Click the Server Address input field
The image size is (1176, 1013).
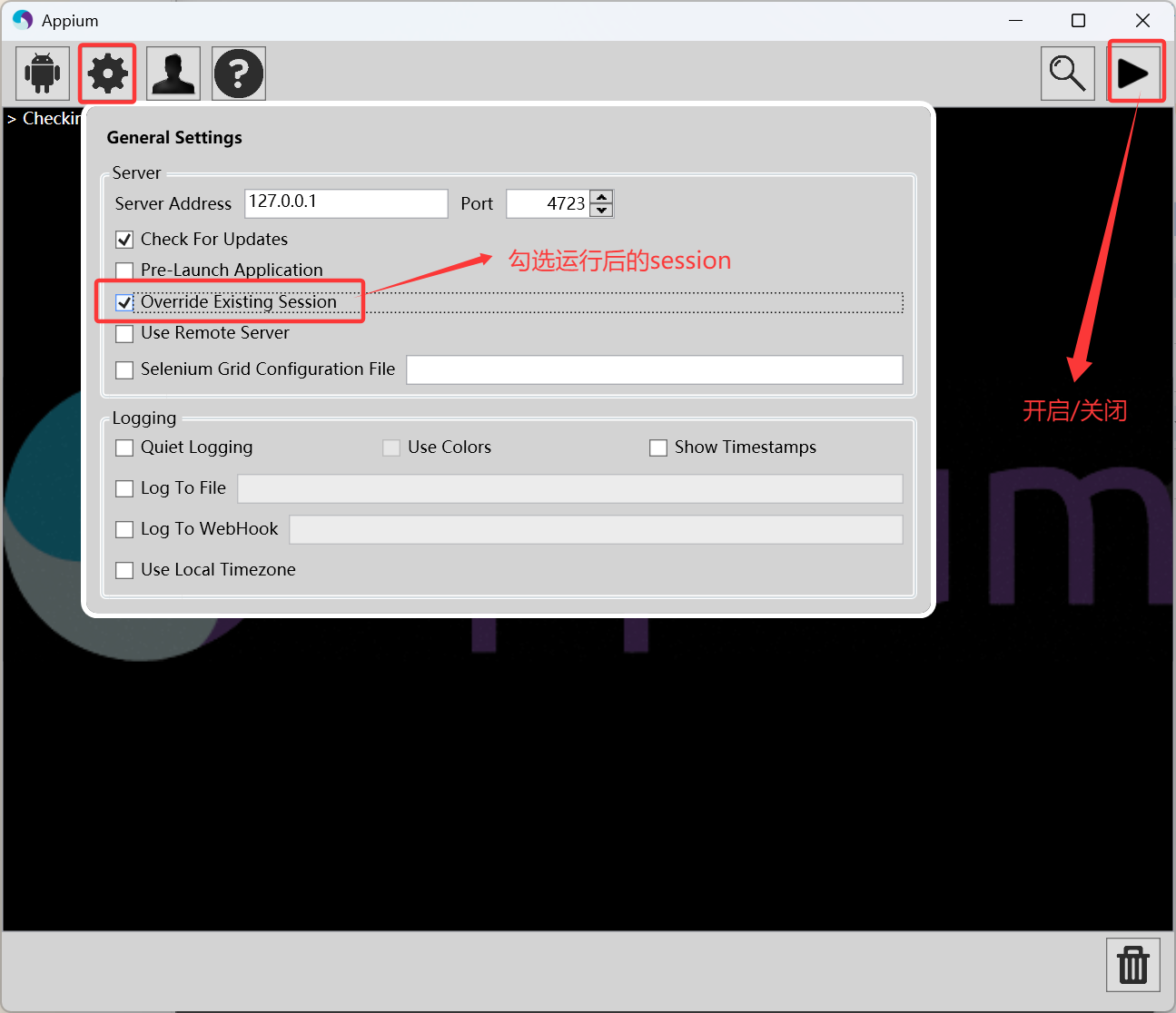click(346, 203)
